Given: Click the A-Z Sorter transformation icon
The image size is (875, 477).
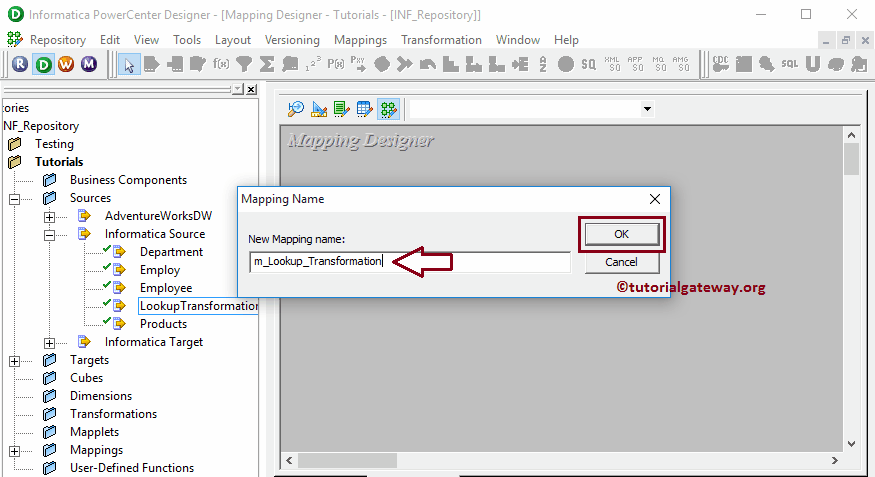Looking at the screenshot, I should tap(543, 64).
